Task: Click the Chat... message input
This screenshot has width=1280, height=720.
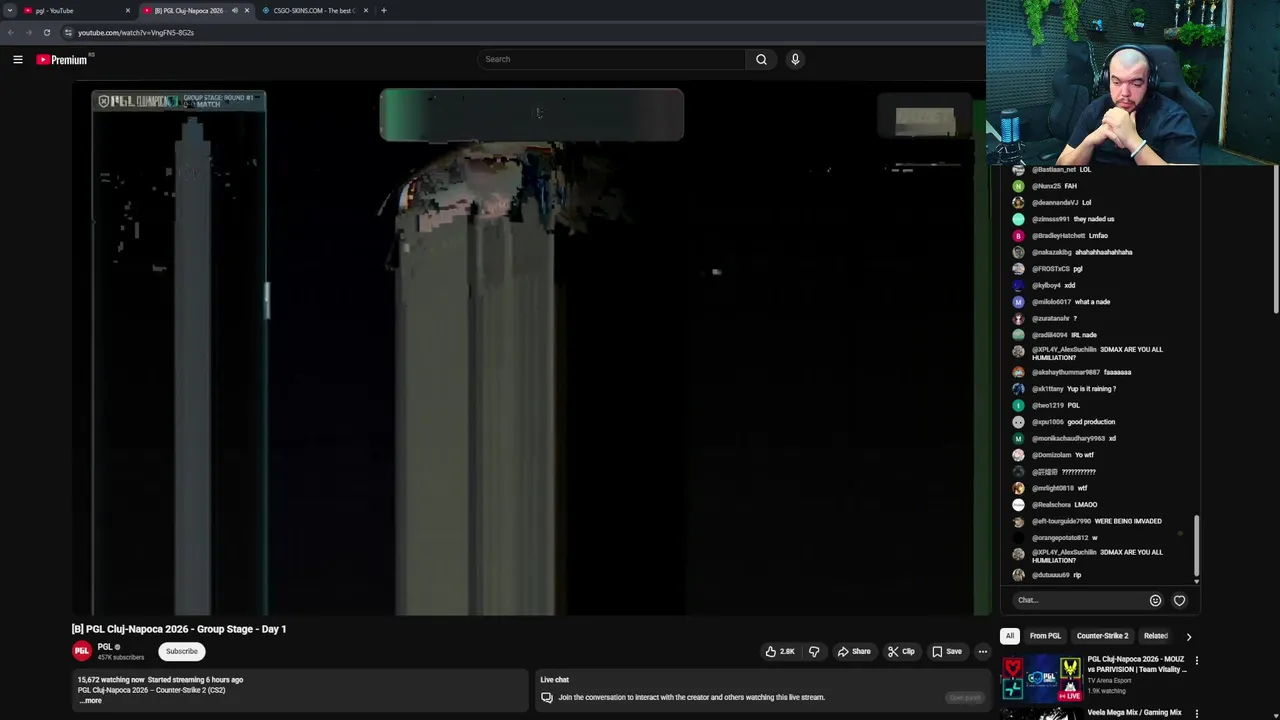Action: (x=1078, y=600)
